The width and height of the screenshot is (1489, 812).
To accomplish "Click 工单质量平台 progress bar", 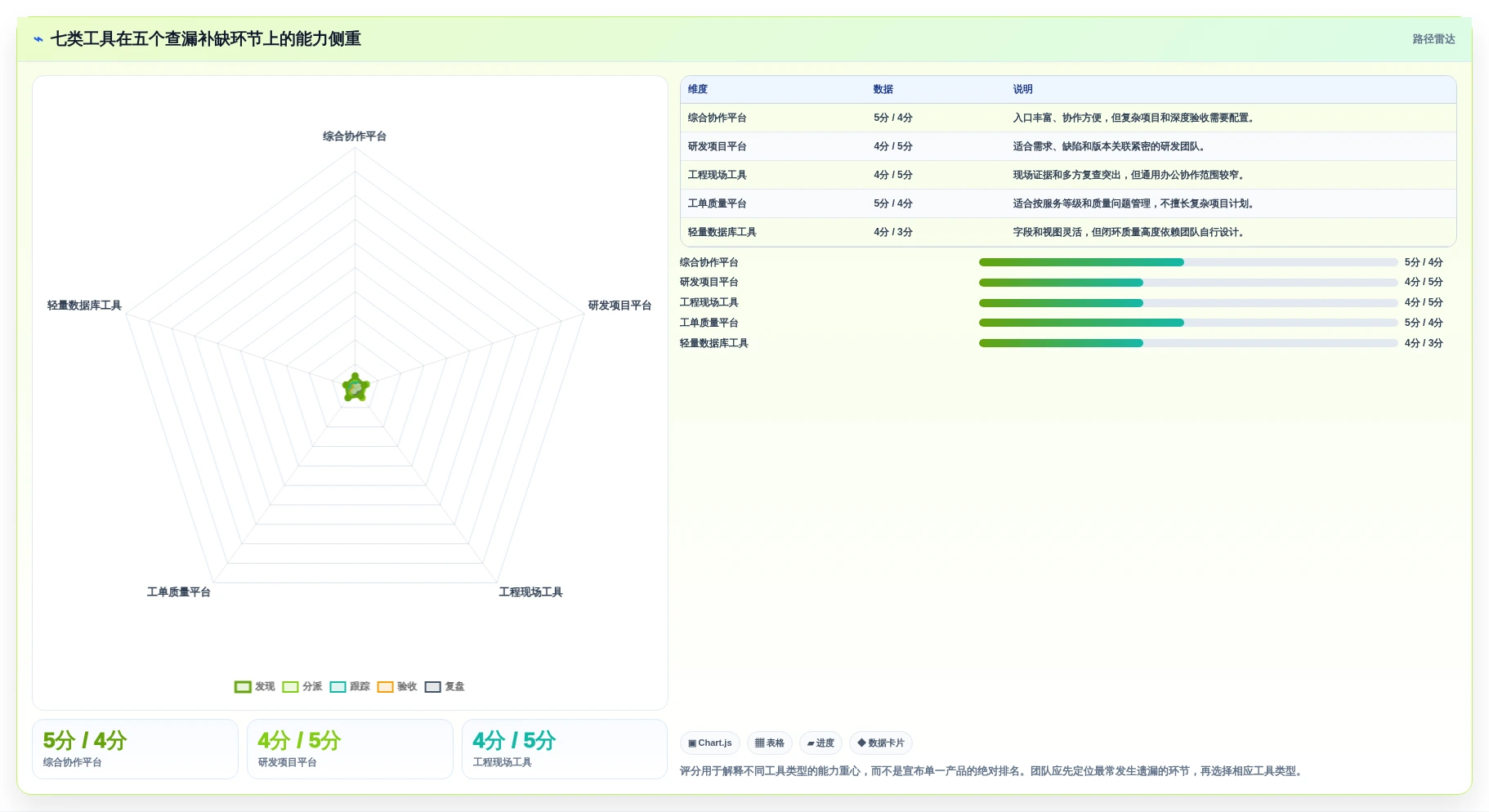I will click(x=1188, y=323).
